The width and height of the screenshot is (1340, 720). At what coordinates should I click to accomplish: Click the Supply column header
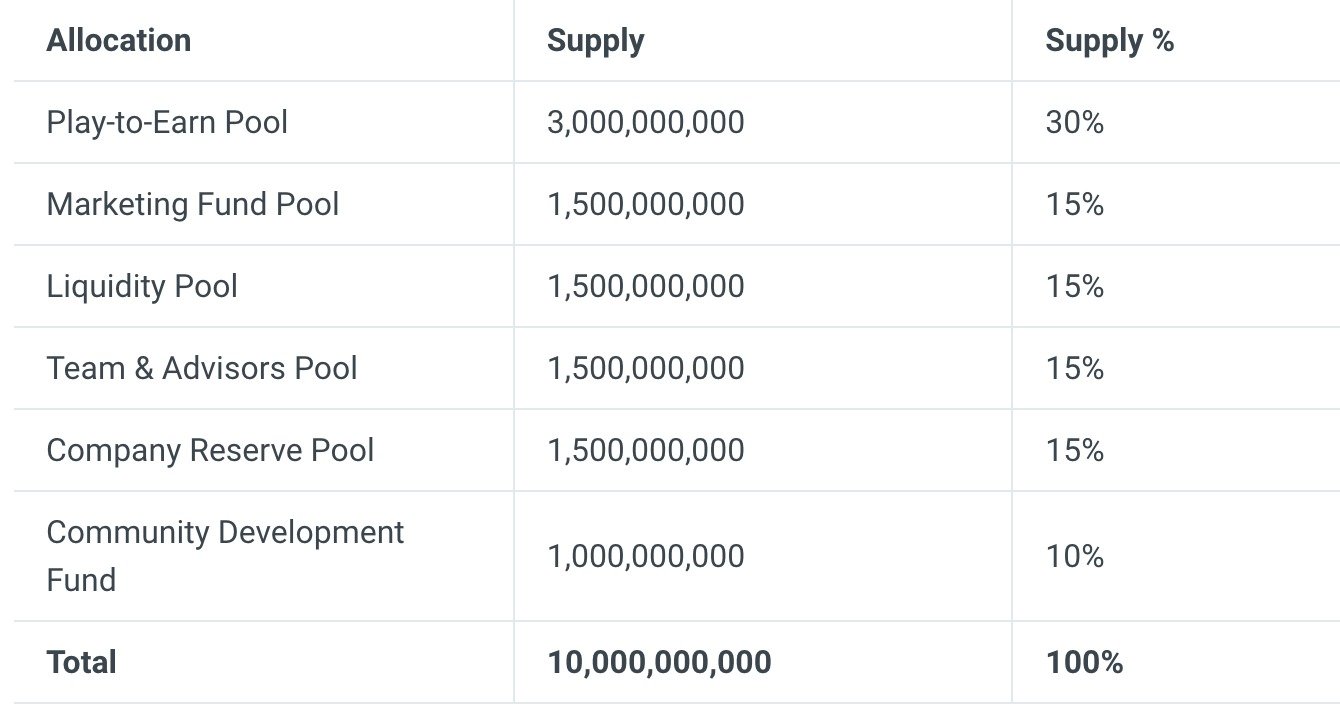pyautogui.click(x=596, y=41)
